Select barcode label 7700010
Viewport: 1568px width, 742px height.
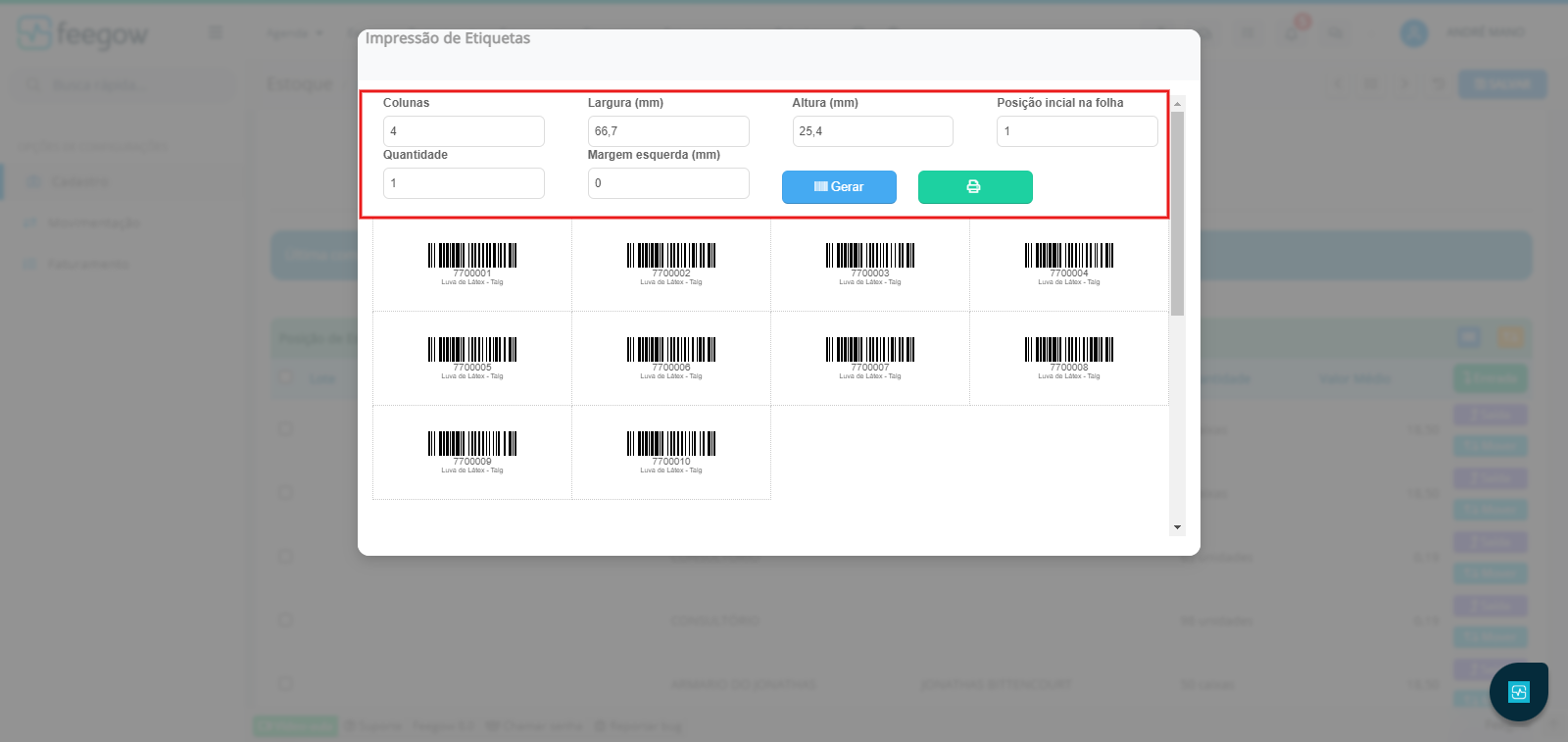pyautogui.click(x=671, y=453)
